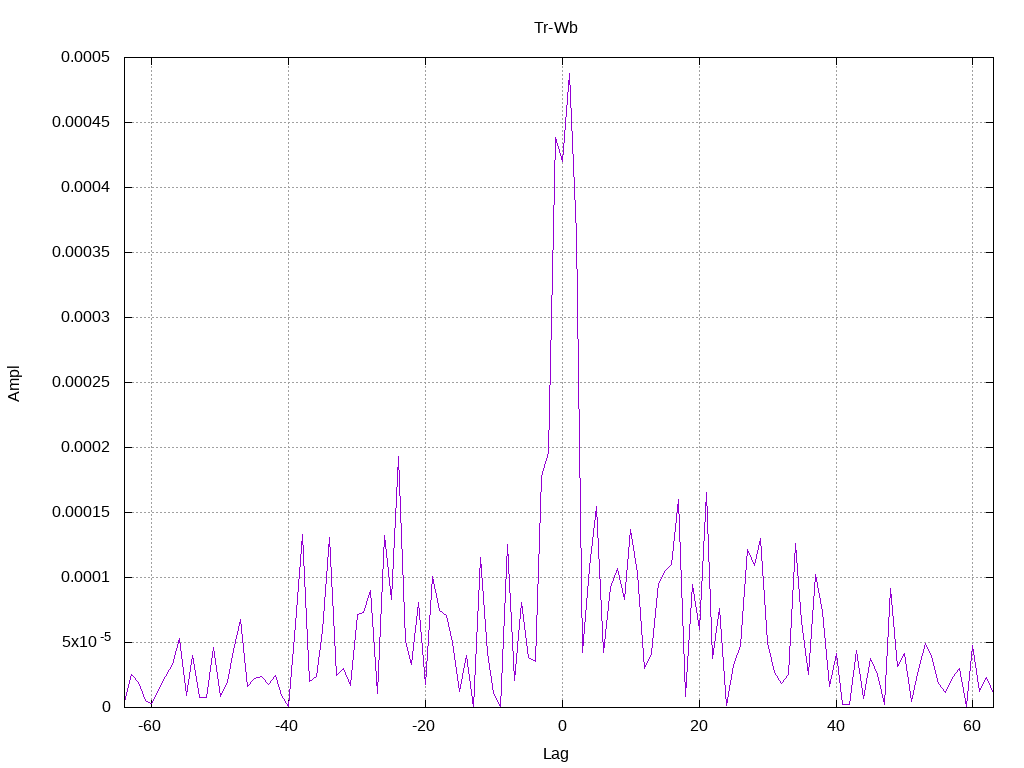The width and height of the screenshot is (1024, 768).
Task: Click y-axis tick label 0.0004
Action: (86, 187)
